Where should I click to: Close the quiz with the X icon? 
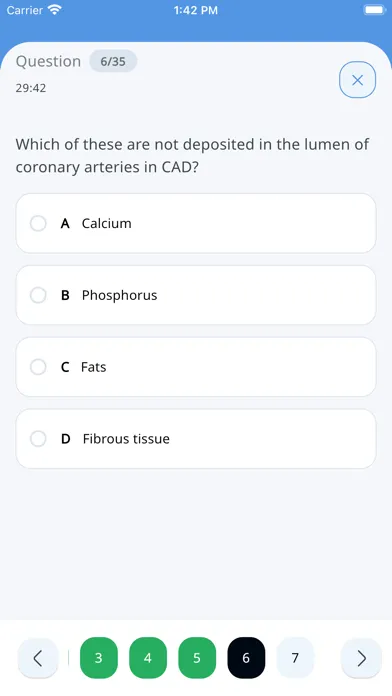tap(357, 80)
